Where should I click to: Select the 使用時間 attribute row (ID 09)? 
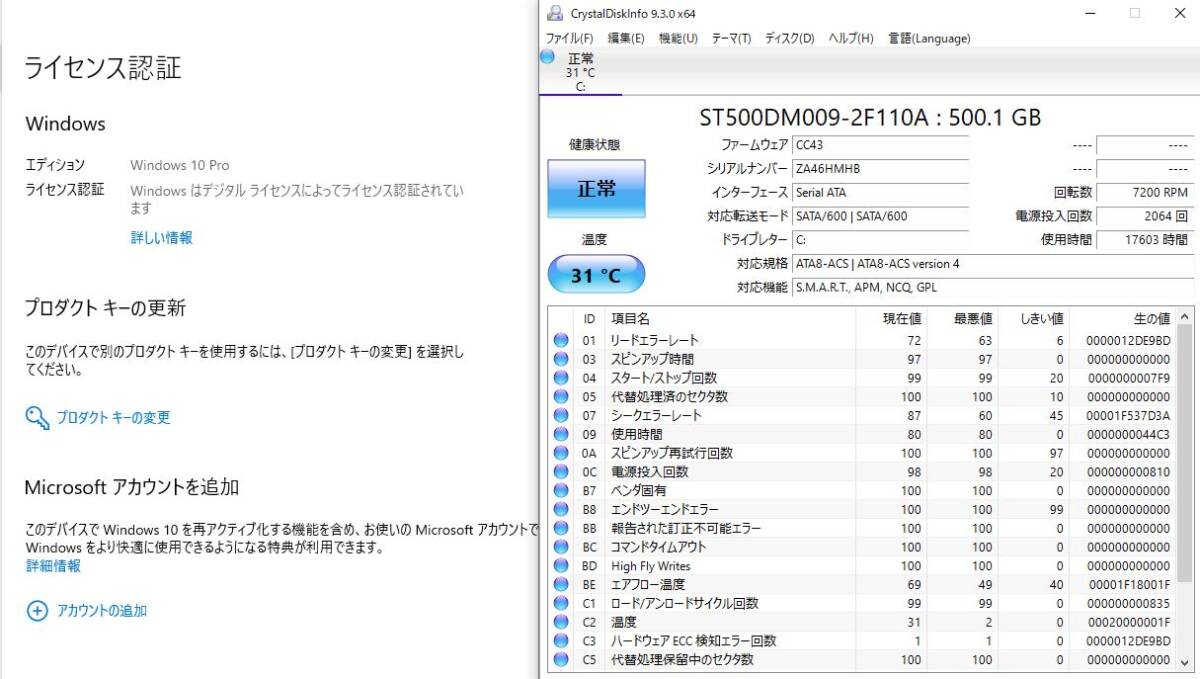tap(862, 435)
